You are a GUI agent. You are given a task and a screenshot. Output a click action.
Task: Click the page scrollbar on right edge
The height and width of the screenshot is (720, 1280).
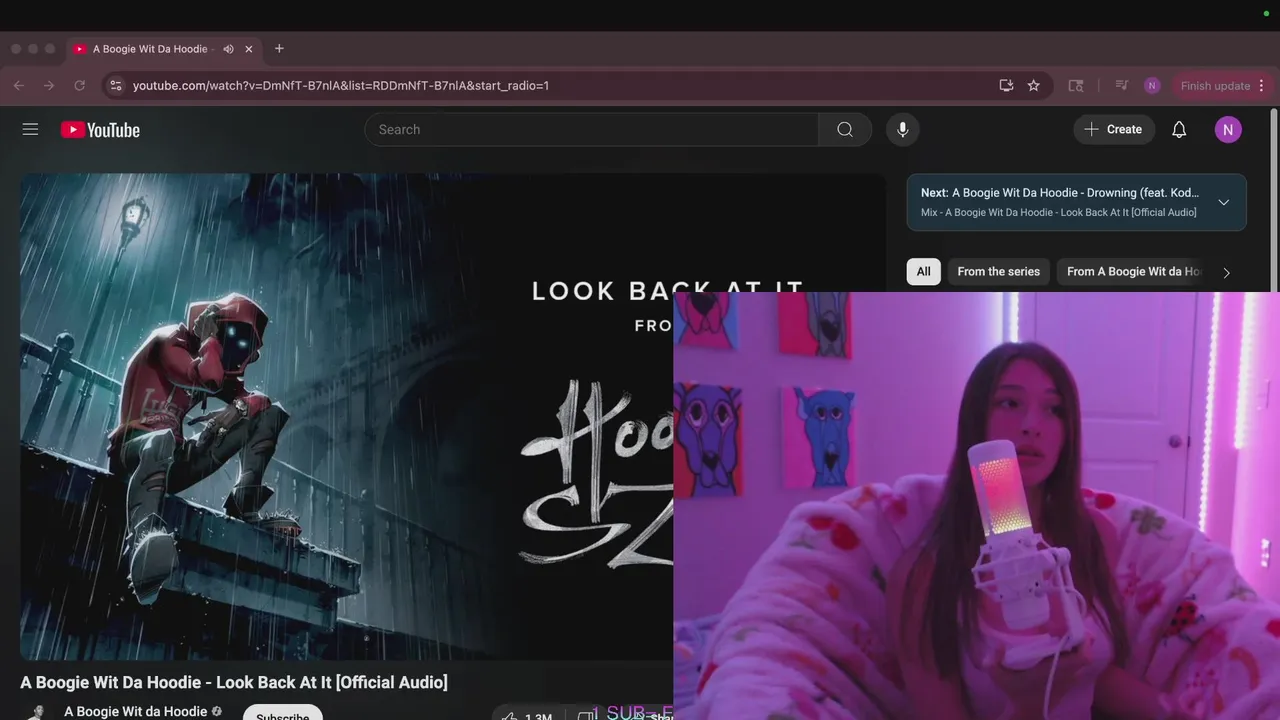click(1274, 200)
